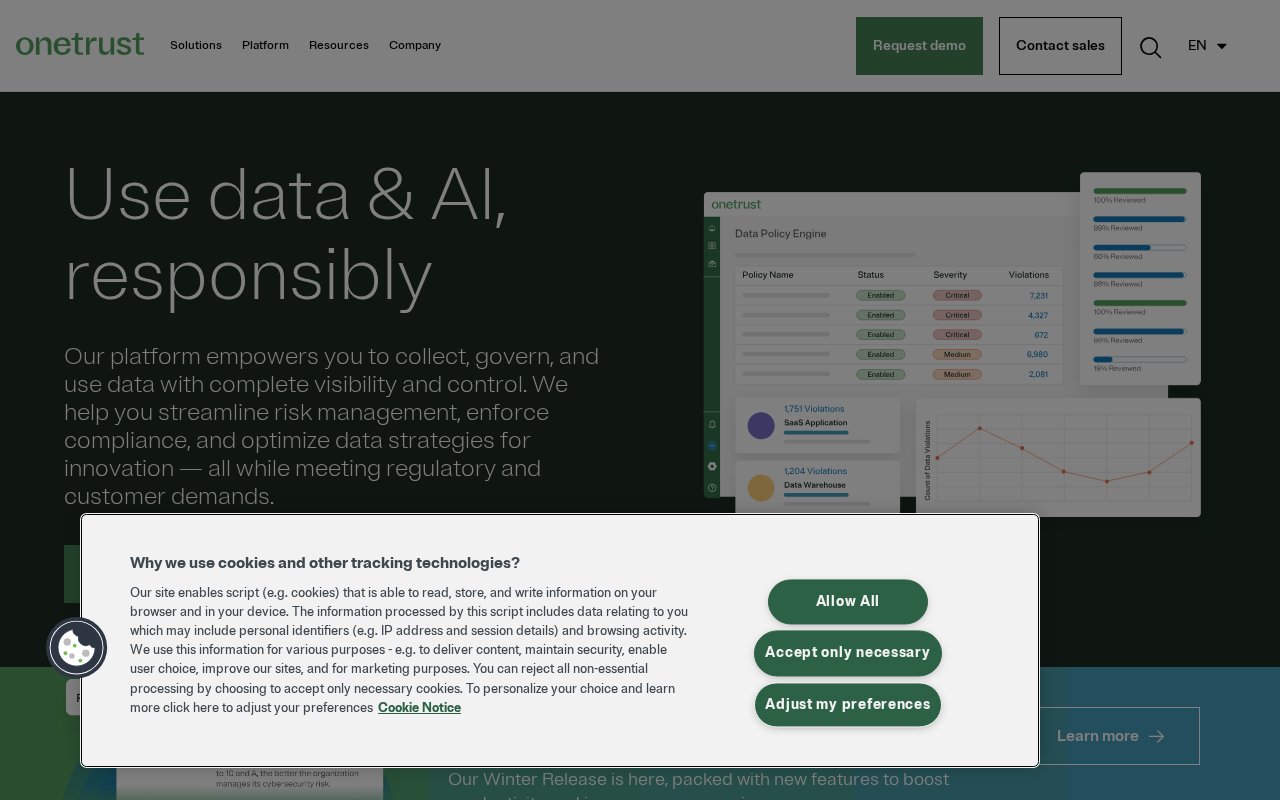1280x800 pixels.
Task: Click Adjust my preferences button
Action: (x=848, y=705)
